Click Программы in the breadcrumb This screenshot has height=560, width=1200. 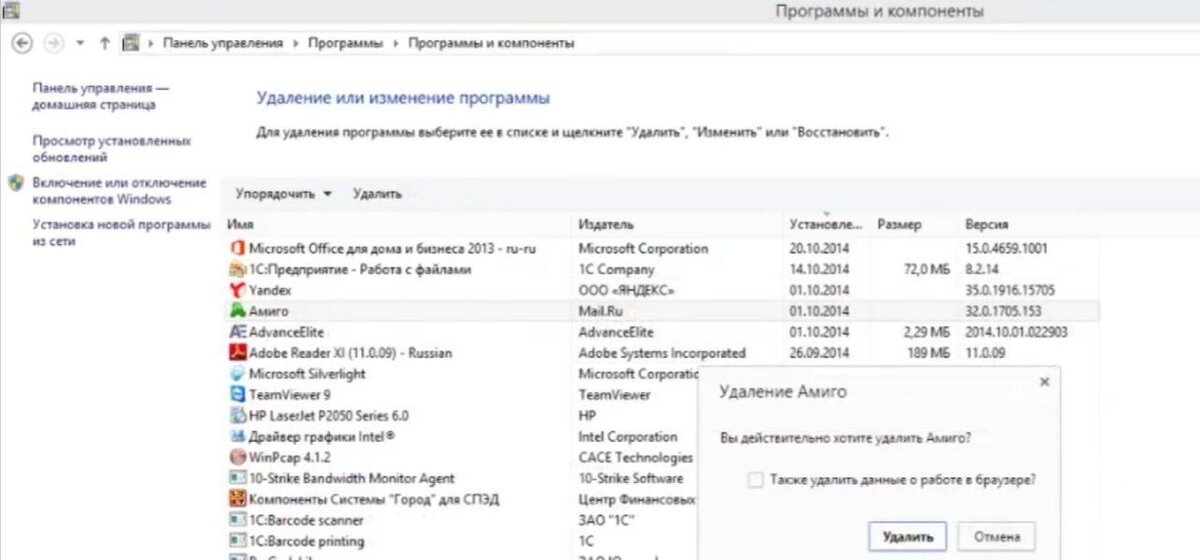tap(345, 44)
